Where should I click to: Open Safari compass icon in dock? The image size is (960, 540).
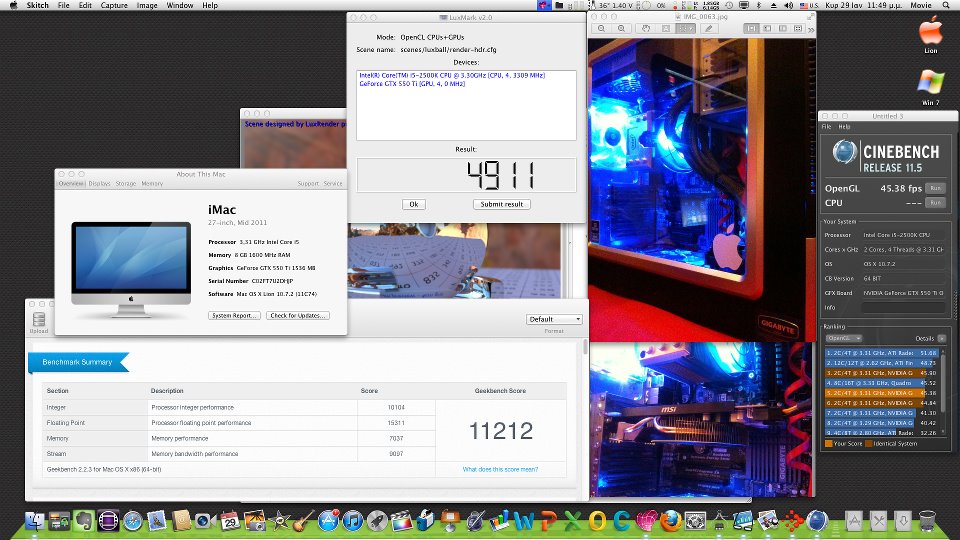click(132, 521)
